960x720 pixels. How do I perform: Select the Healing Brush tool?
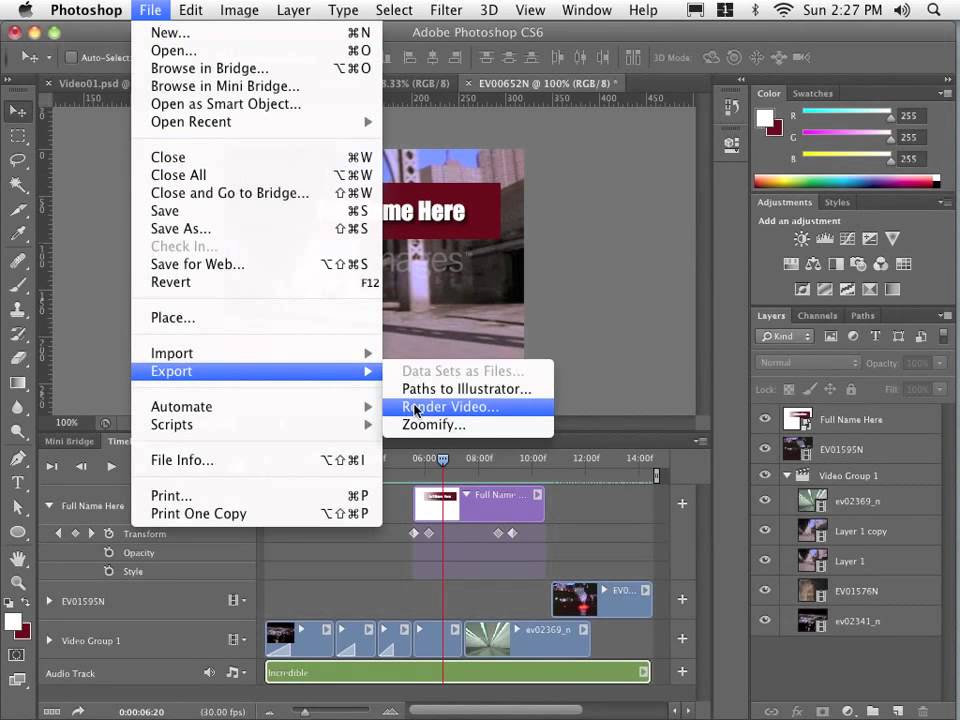[x=18, y=261]
